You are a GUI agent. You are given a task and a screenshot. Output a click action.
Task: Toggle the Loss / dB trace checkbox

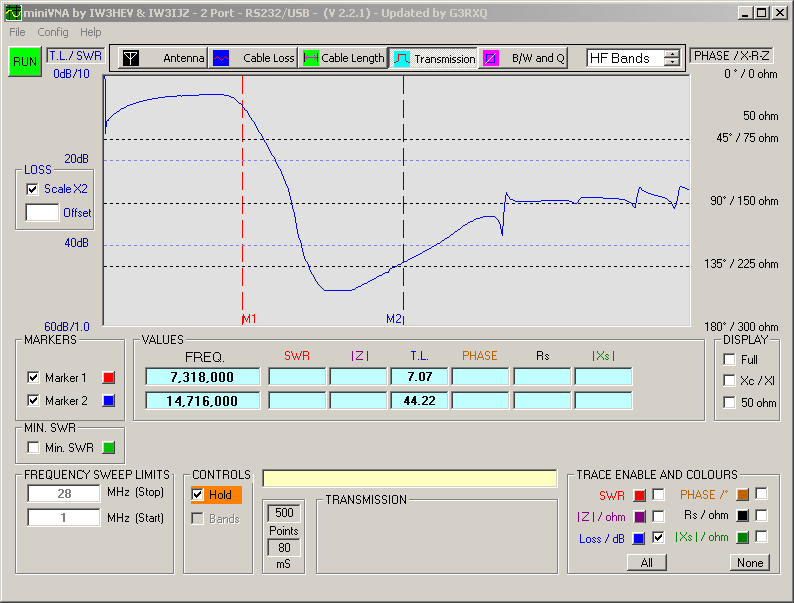click(x=658, y=538)
